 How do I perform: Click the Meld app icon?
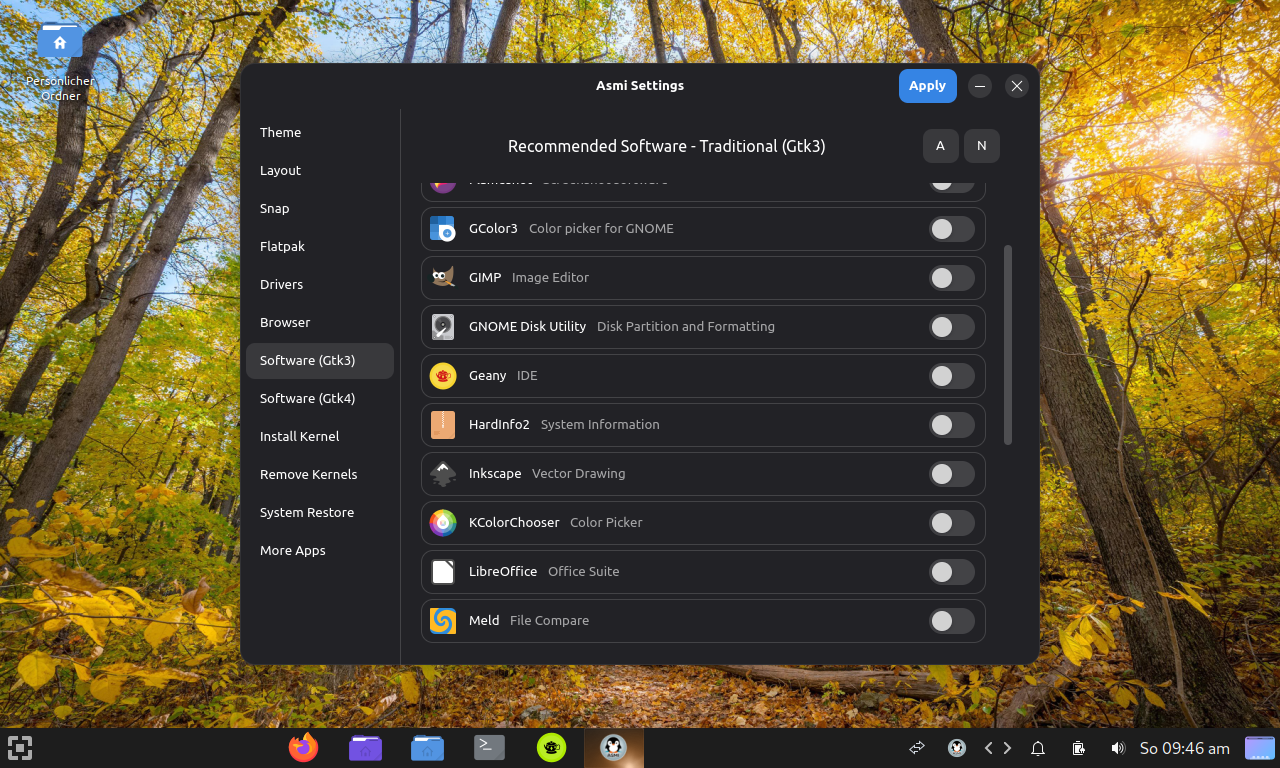443,620
